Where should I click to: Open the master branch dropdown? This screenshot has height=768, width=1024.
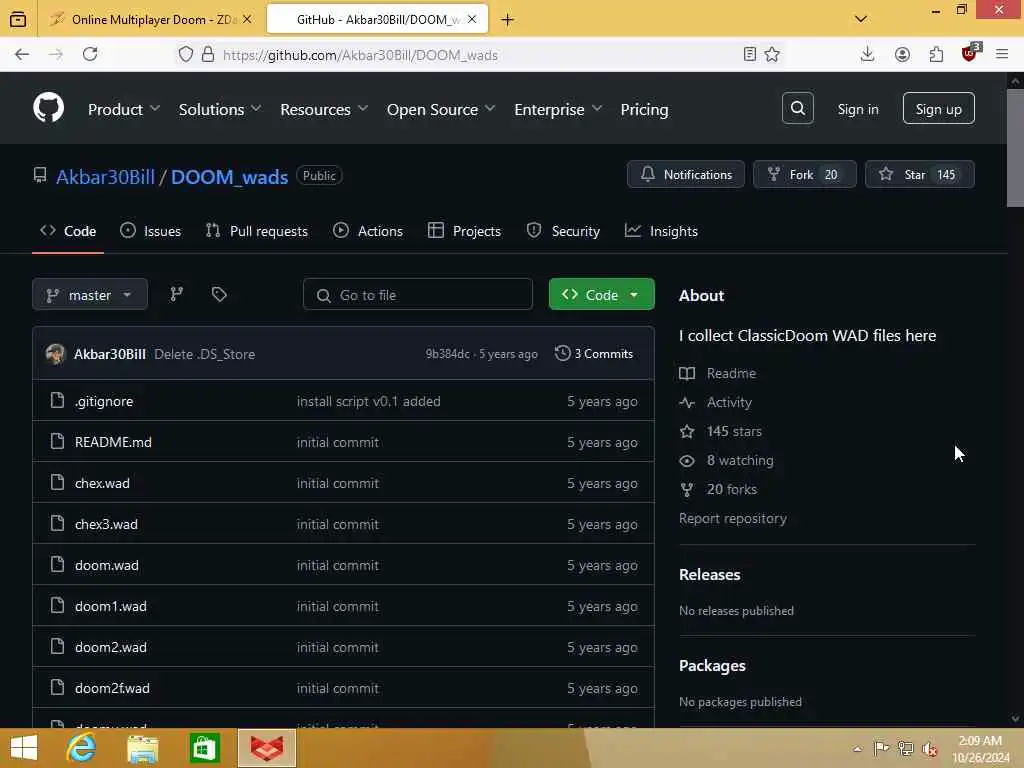pyautogui.click(x=89, y=295)
